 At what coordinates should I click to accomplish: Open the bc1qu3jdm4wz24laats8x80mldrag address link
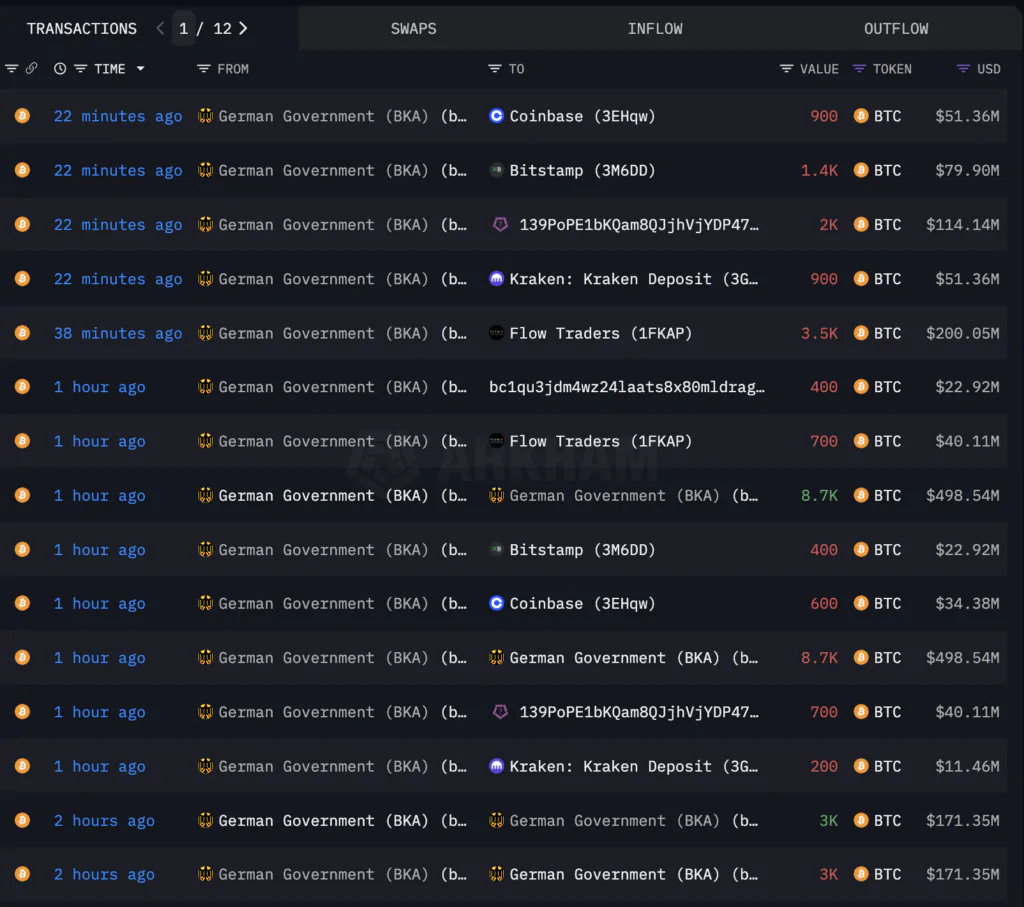[x=627, y=387]
